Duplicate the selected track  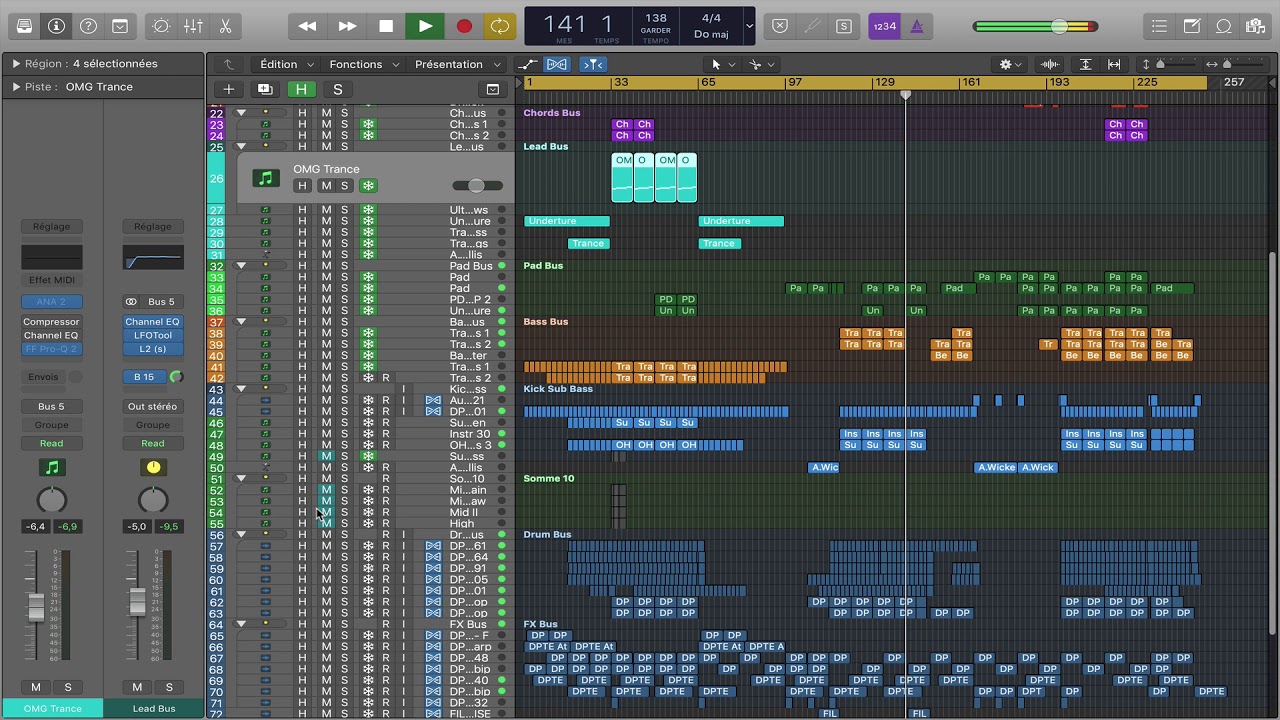[x=264, y=89]
